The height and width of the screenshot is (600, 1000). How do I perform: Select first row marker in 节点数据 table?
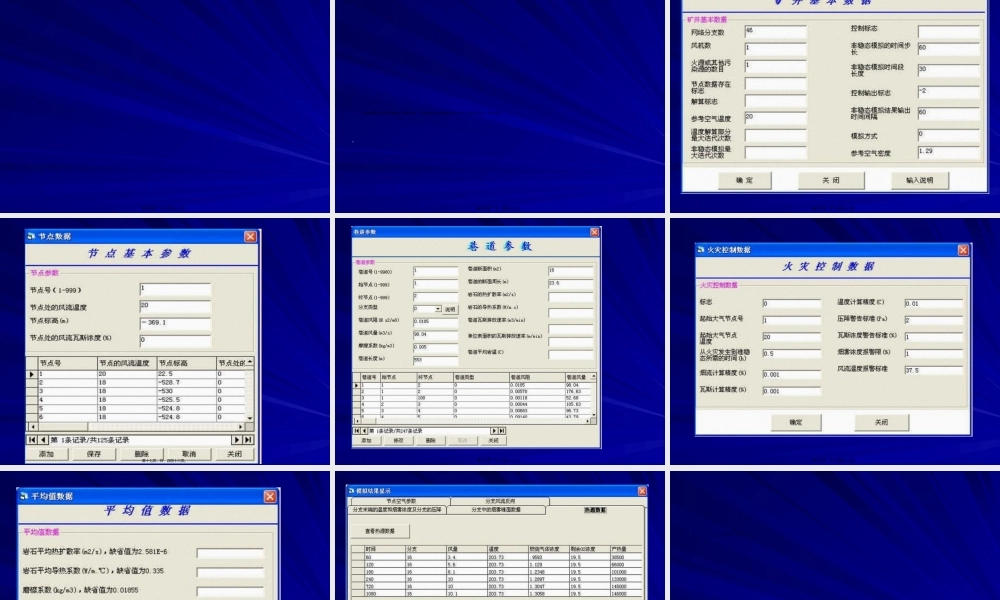[x=31, y=374]
